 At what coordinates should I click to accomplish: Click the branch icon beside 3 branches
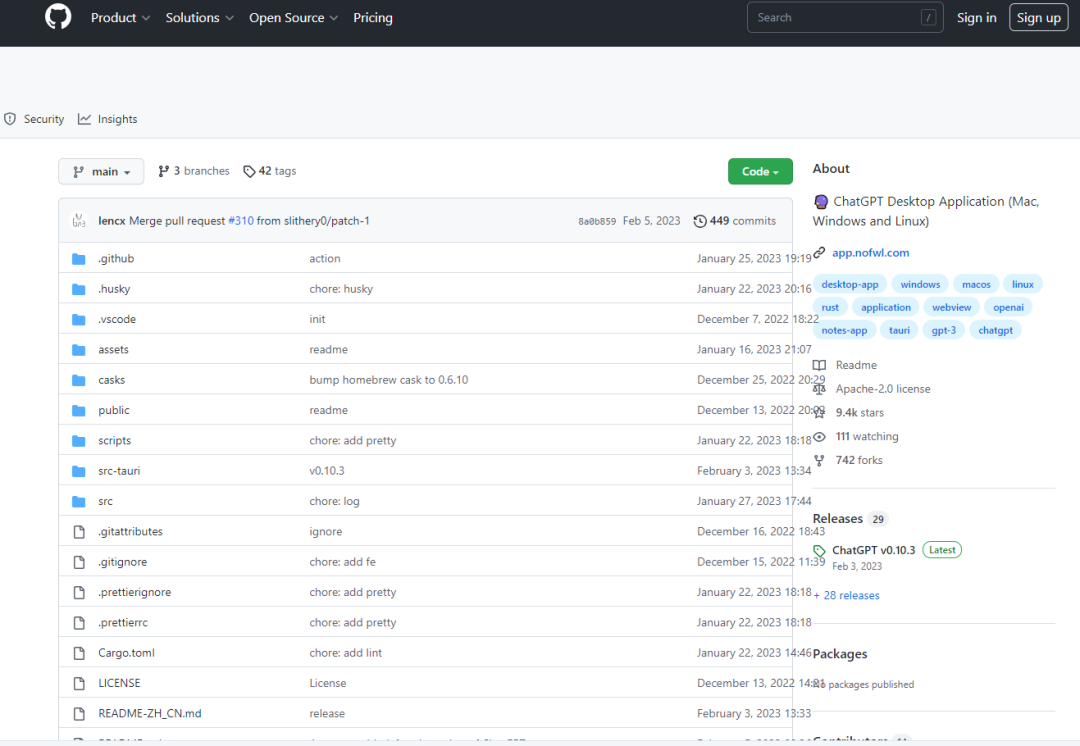click(163, 171)
